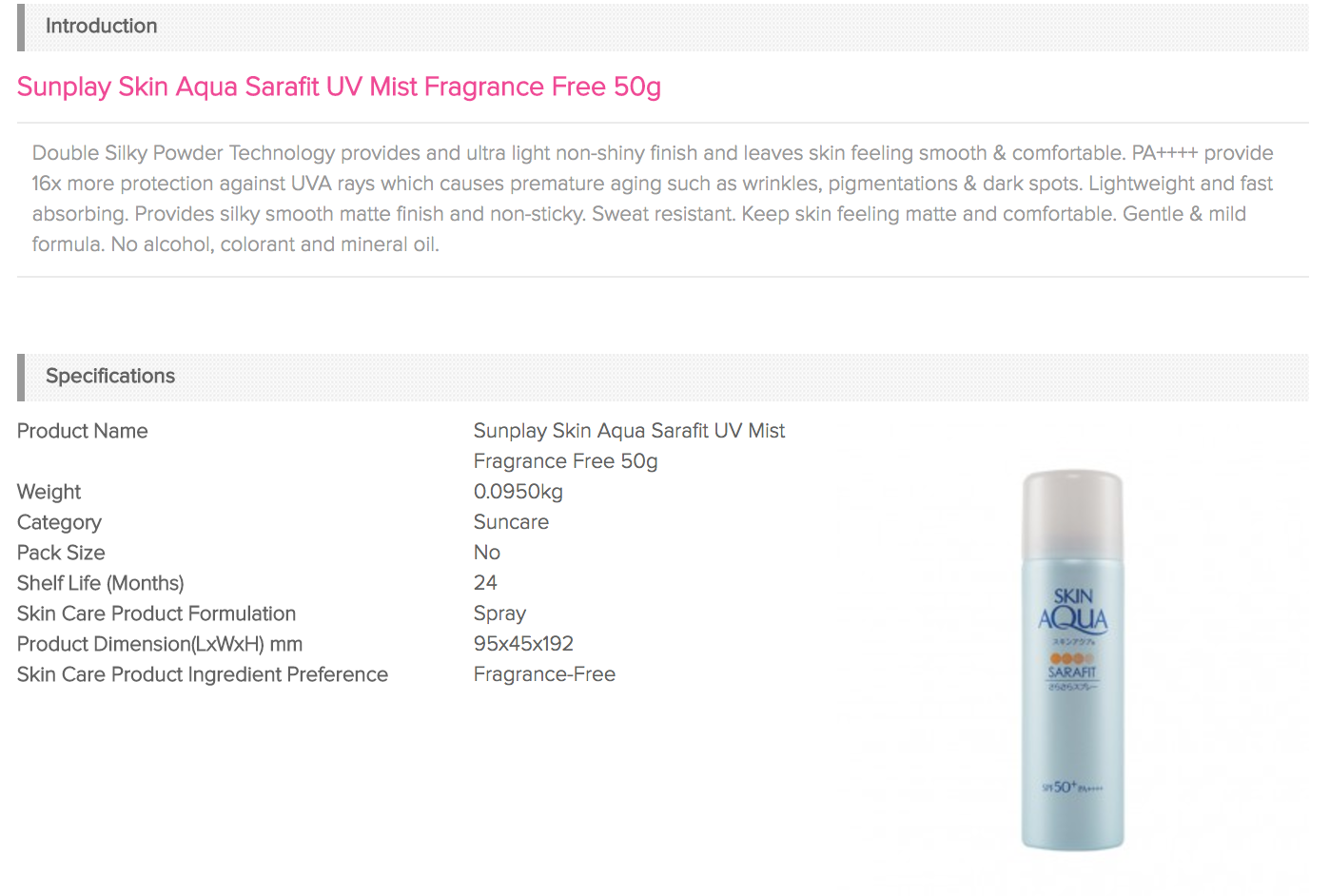This screenshot has height=896, width=1330.
Task: Click the Product Dimension(LxWxH) mm label
Action: tap(160, 644)
